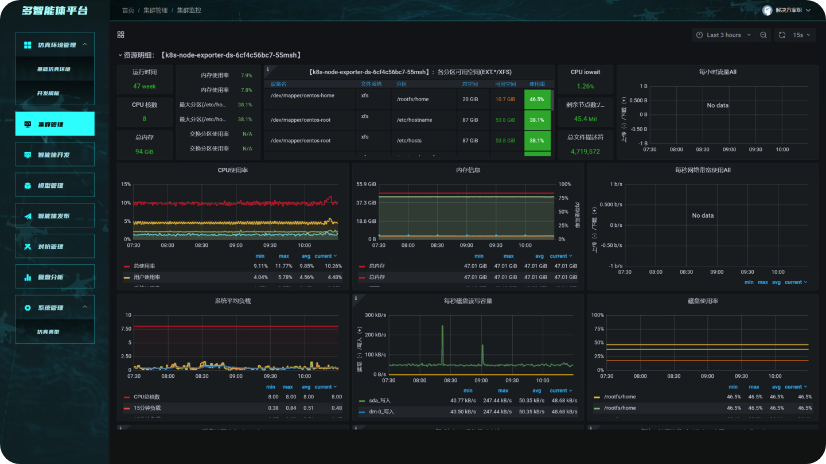Open the Last 3 hours time range dropdown
The height and width of the screenshot is (464, 826).
coord(722,35)
